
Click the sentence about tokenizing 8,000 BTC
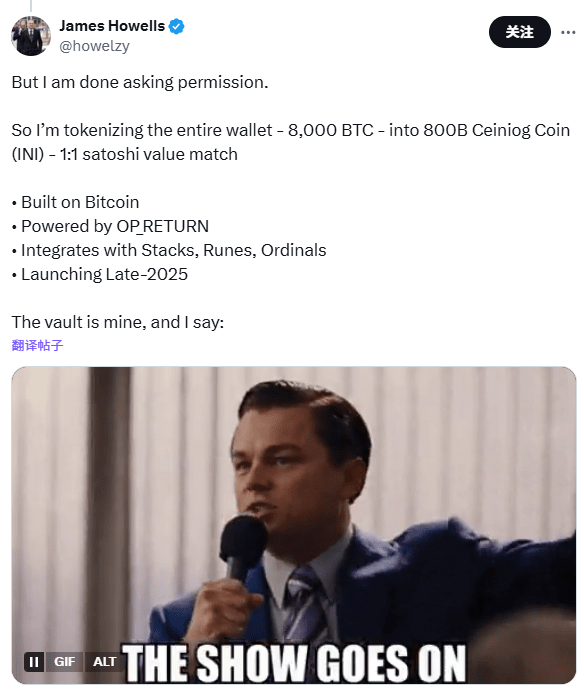coord(290,142)
